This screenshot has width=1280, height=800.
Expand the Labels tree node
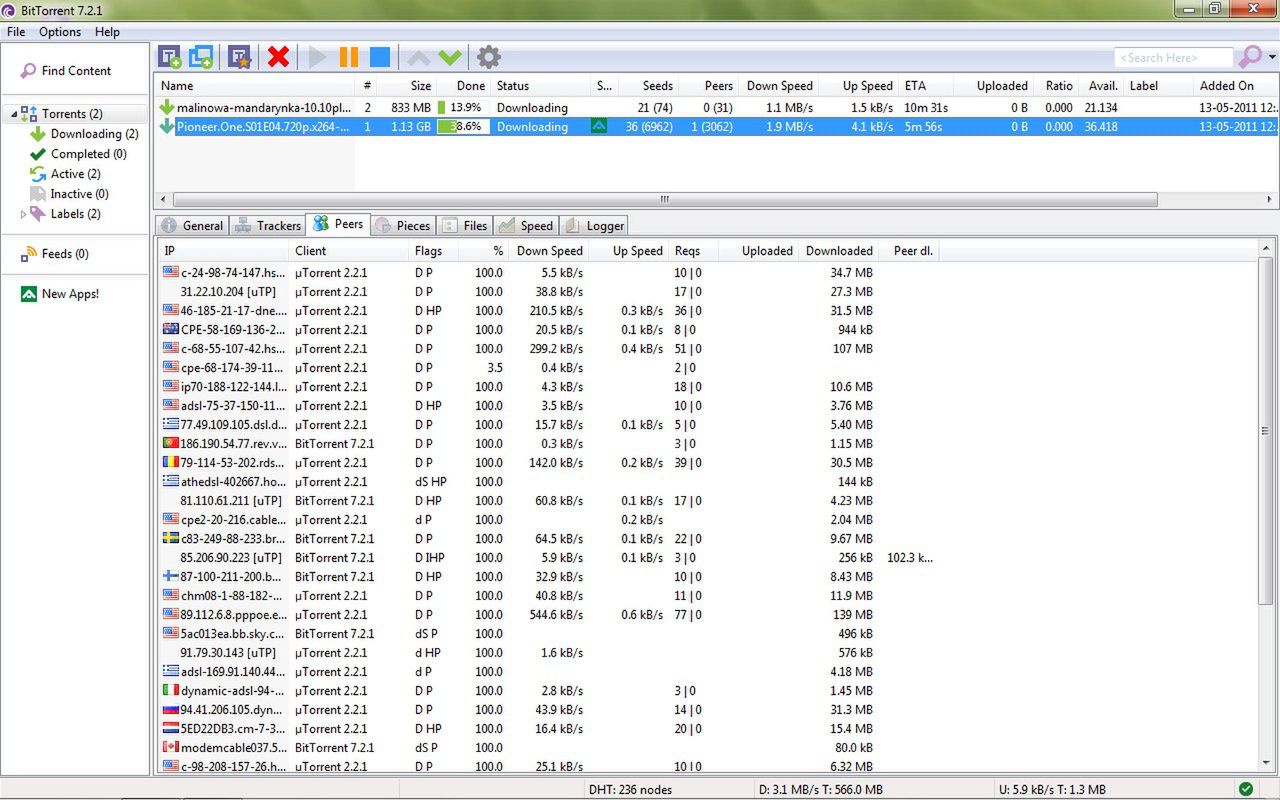pyautogui.click(x=24, y=214)
